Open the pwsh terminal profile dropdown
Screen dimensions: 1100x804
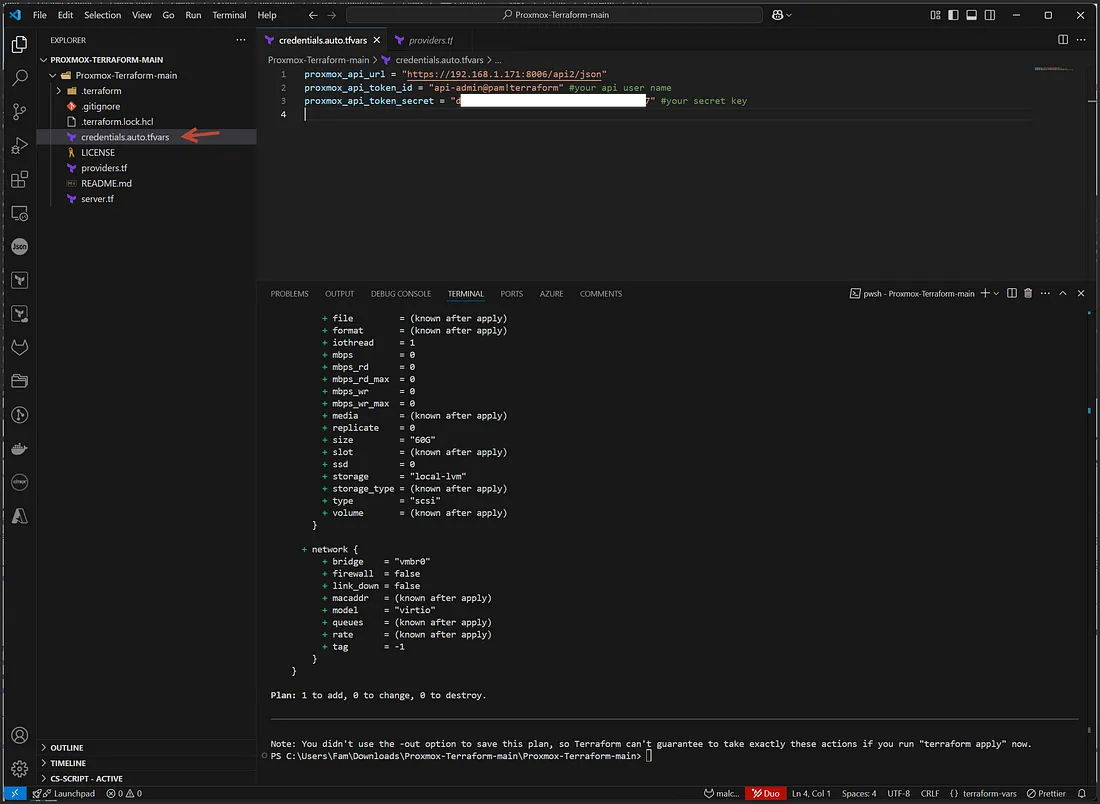[x=994, y=293]
